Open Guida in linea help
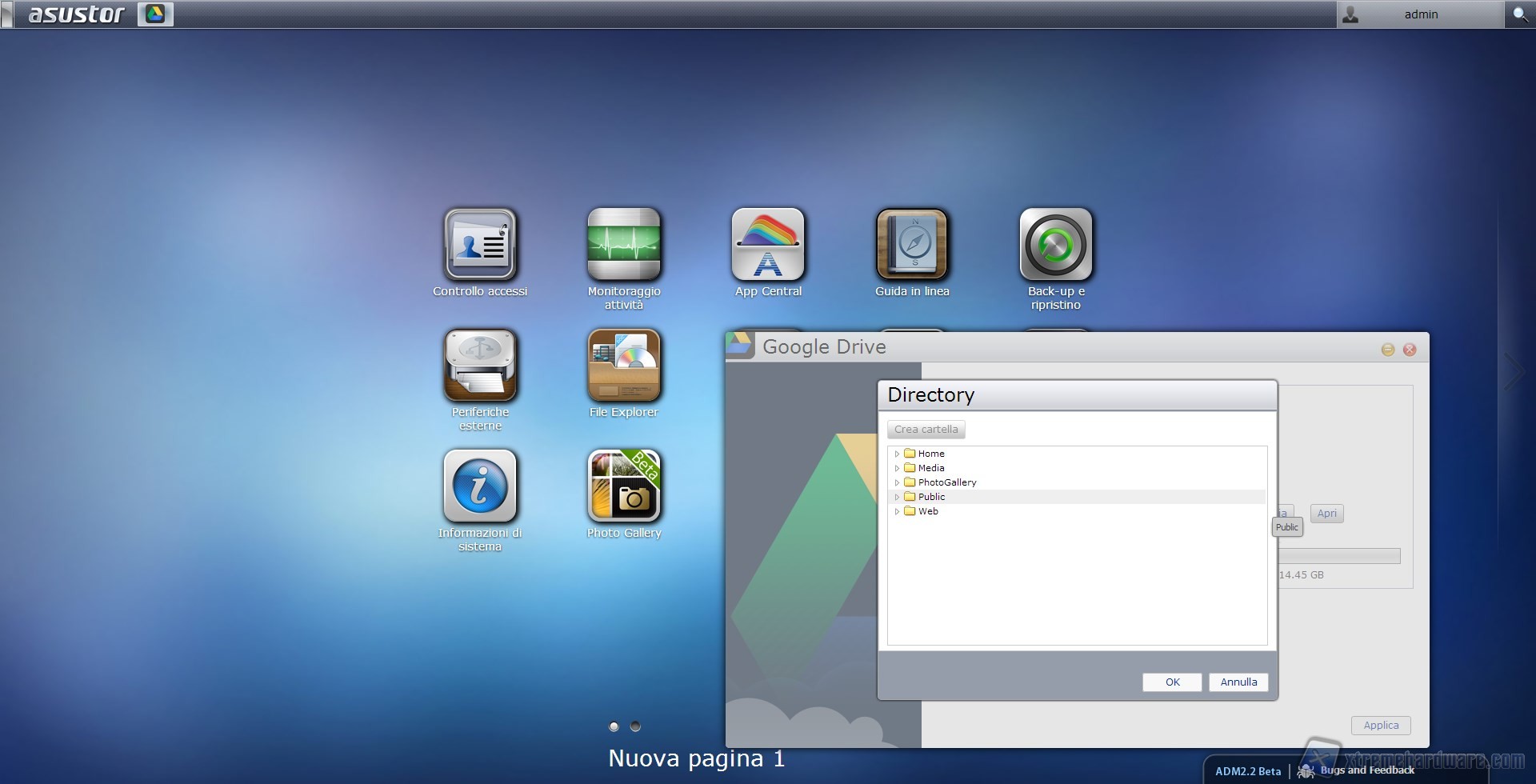This screenshot has width=1536, height=784. [912, 245]
